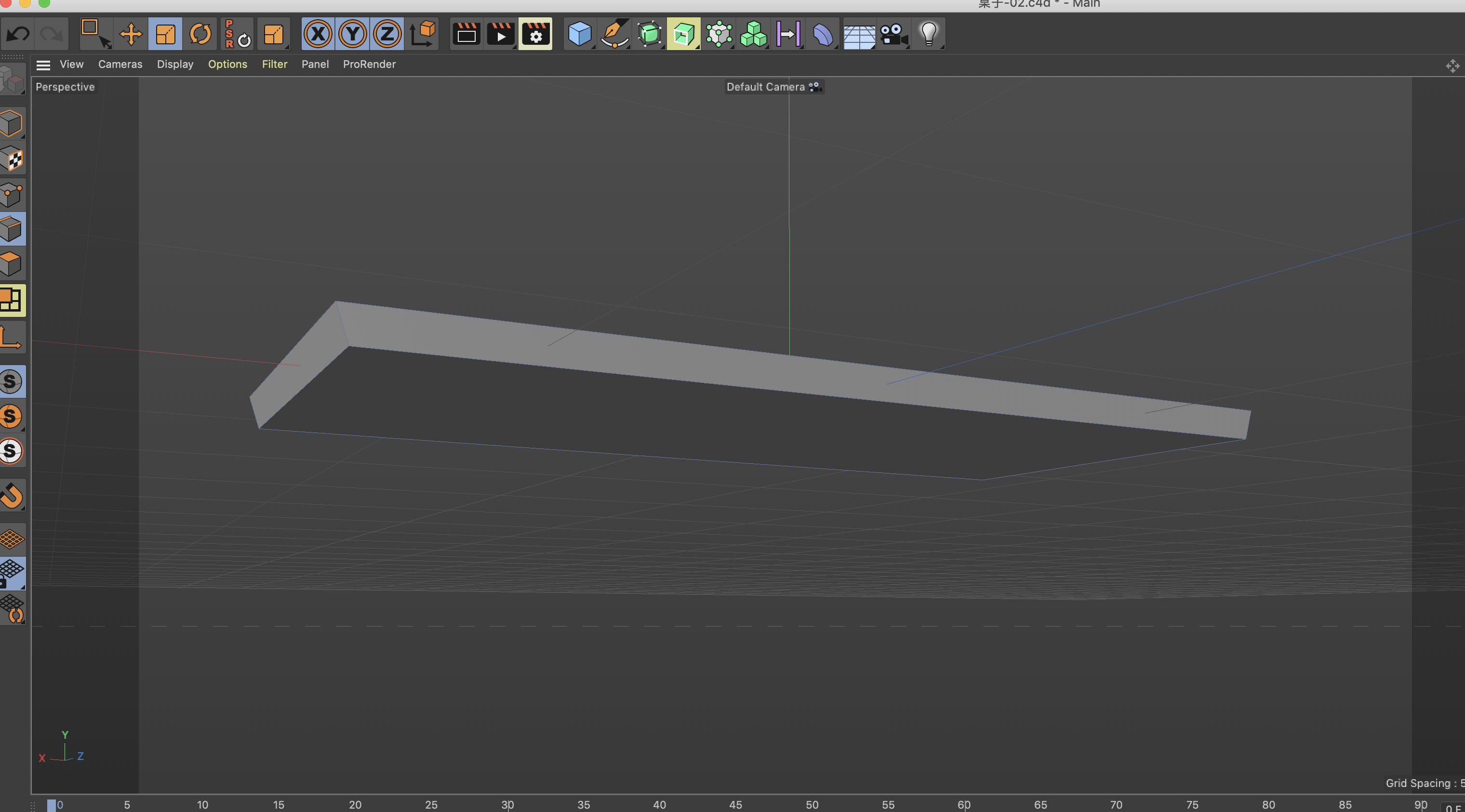Click the Undo arrow icon
The width and height of the screenshot is (1465, 812).
18,34
